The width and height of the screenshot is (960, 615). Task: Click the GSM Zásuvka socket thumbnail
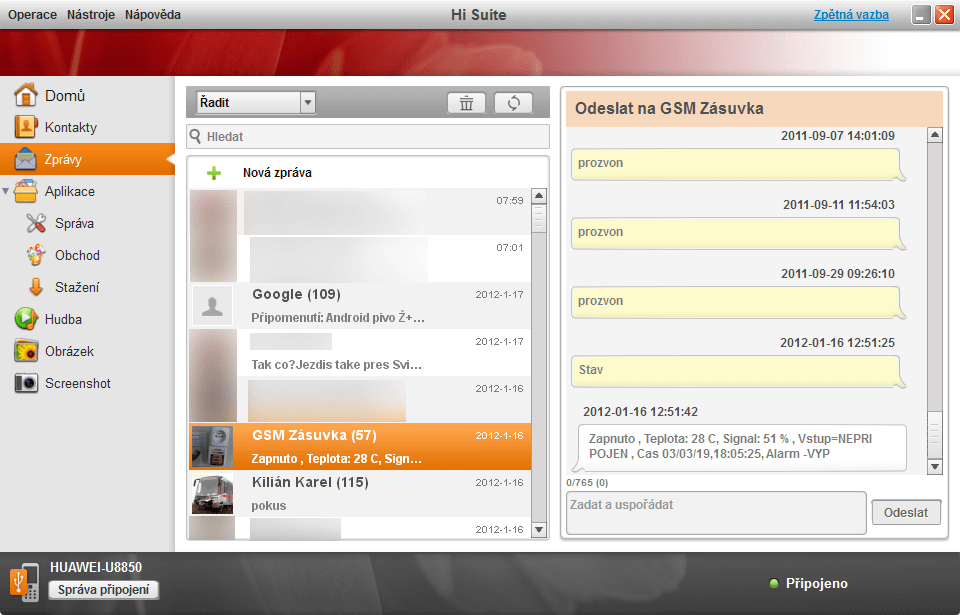pyautogui.click(x=212, y=447)
